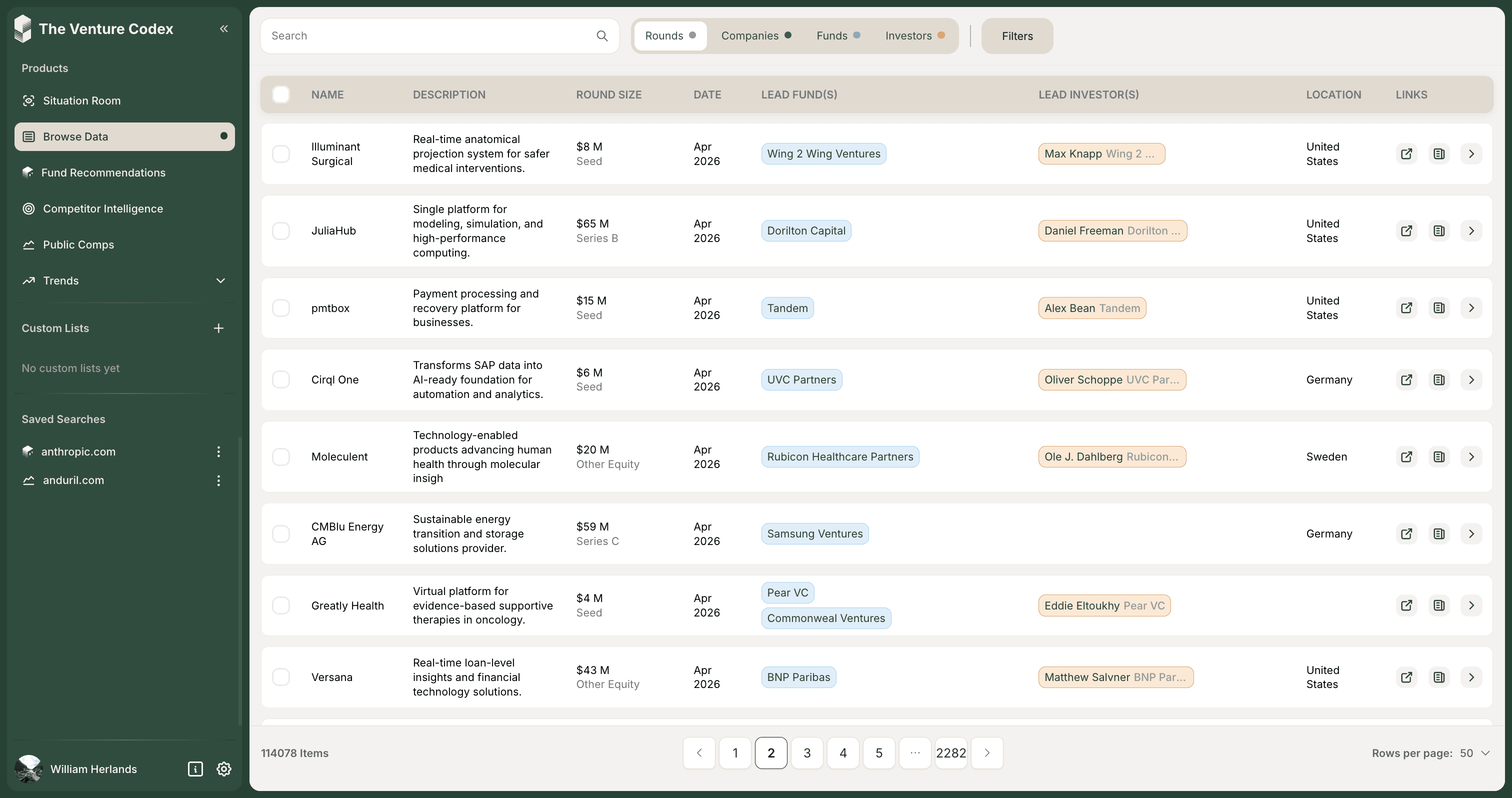Open Situation Room in sidebar
The height and width of the screenshot is (798, 1512).
point(124,100)
